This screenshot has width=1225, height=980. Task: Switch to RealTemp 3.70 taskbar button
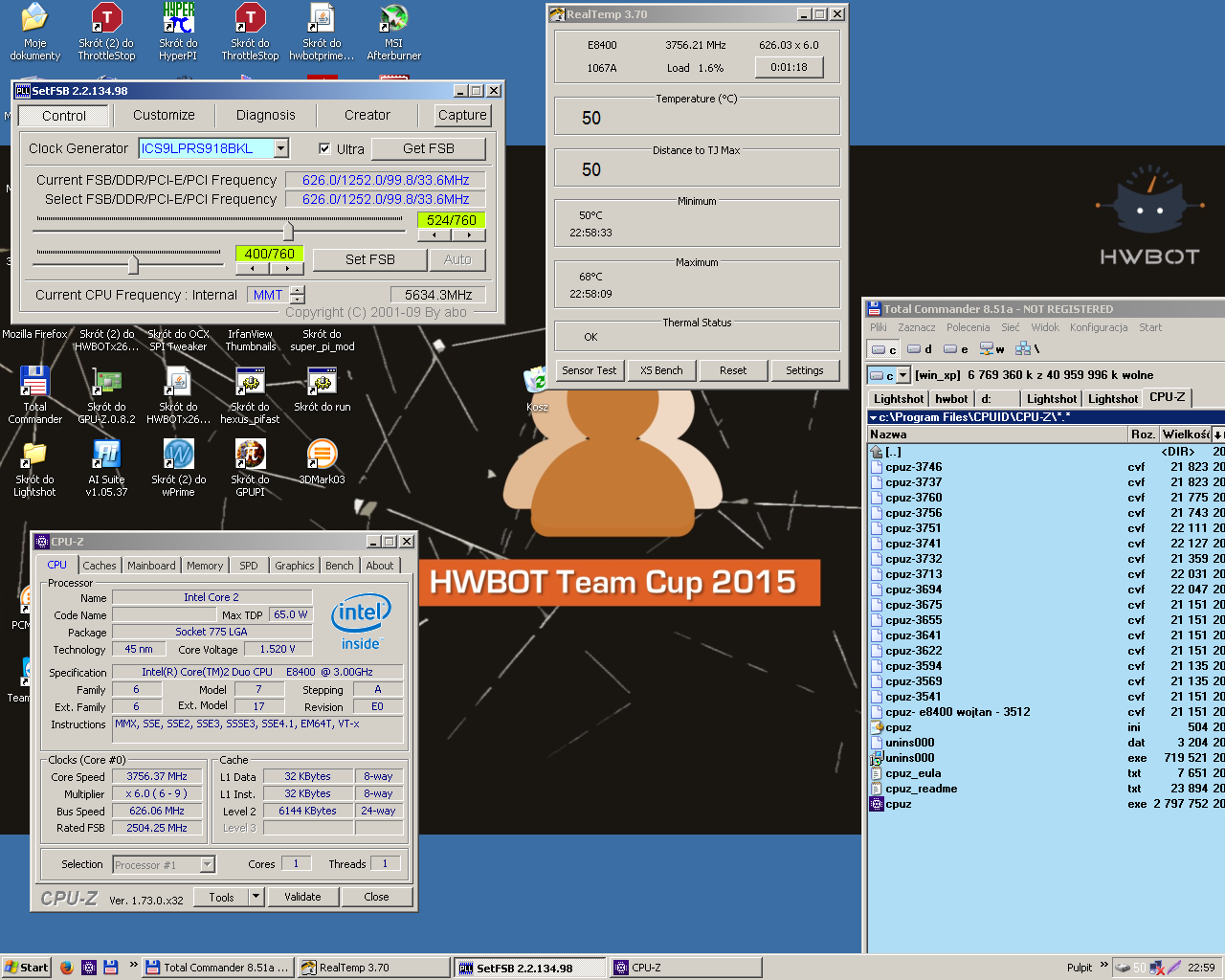372,968
